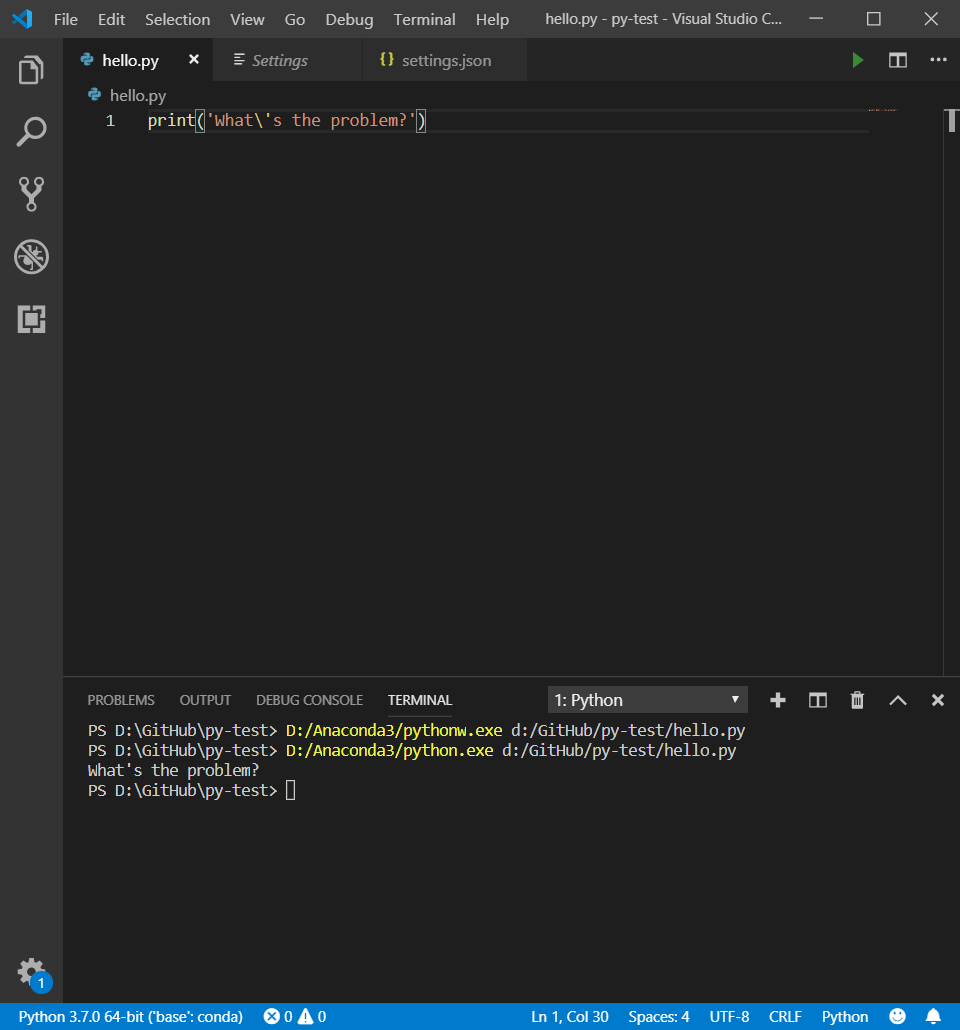960x1030 pixels.
Task: Open the Manage gear menu
Action: [31, 973]
